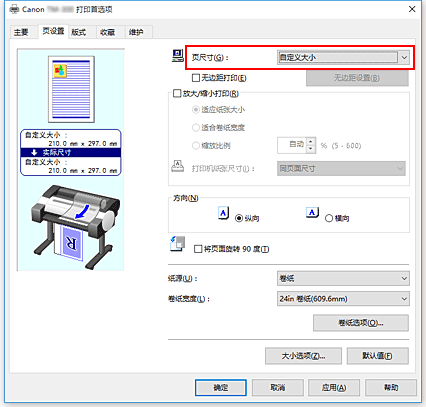Click the 取消 button
426x407 pixels.
[278, 388]
